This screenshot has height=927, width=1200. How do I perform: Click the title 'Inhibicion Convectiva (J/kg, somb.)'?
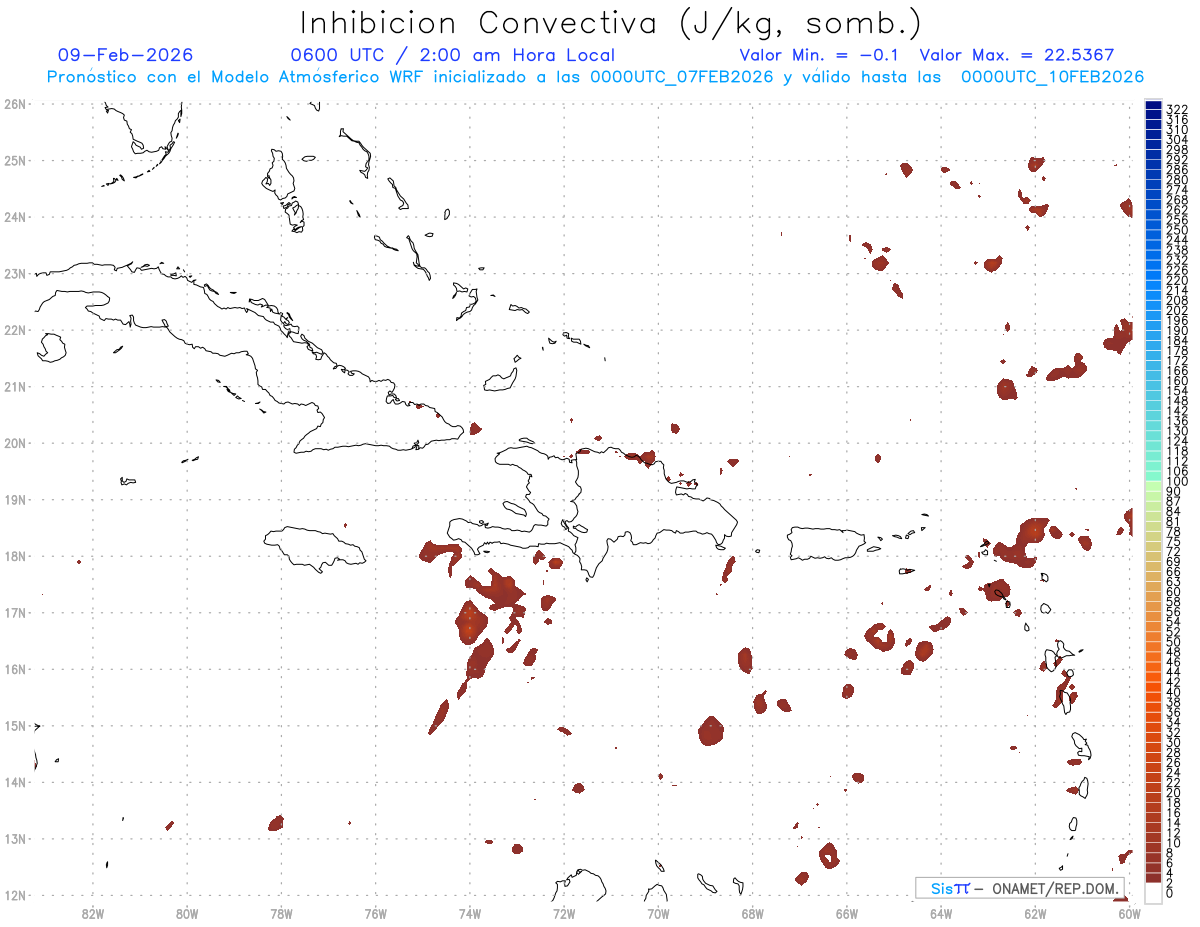point(610,24)
